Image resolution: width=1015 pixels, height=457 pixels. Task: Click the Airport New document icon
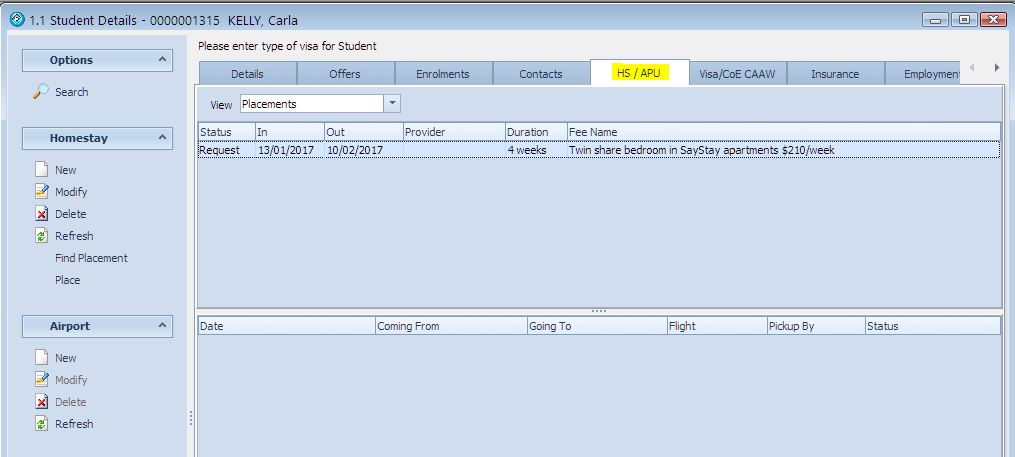[x=41, y=358]
